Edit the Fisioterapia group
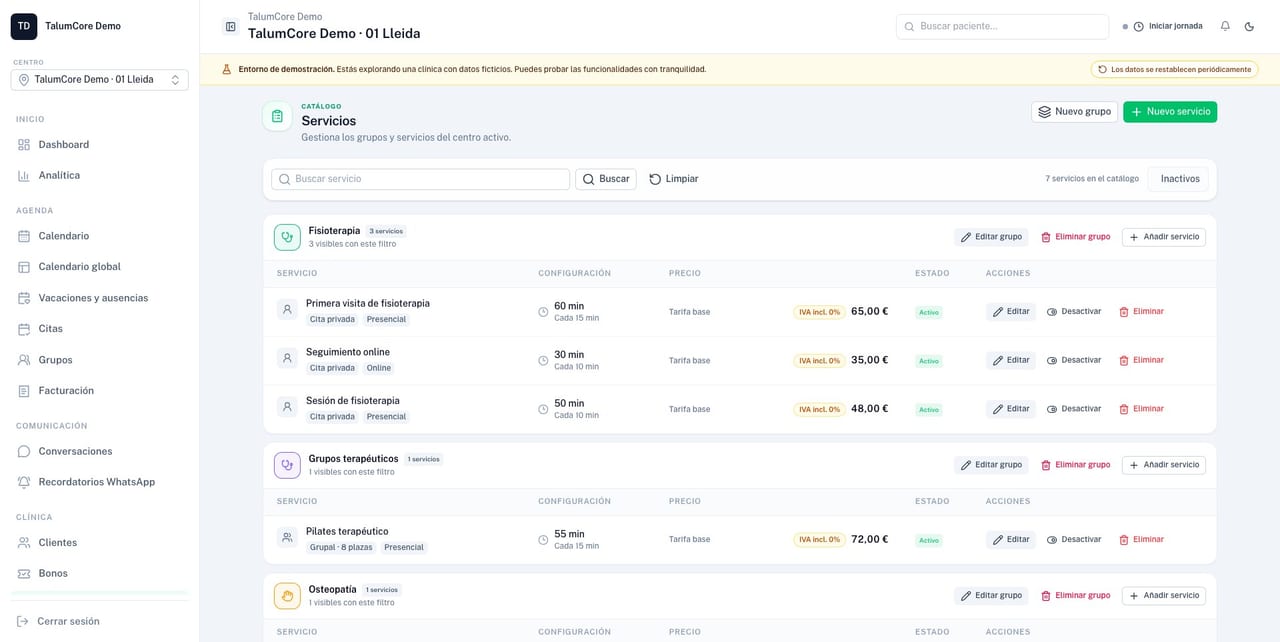This screenshot has width=1280, height=642. (x=991, y=237)
